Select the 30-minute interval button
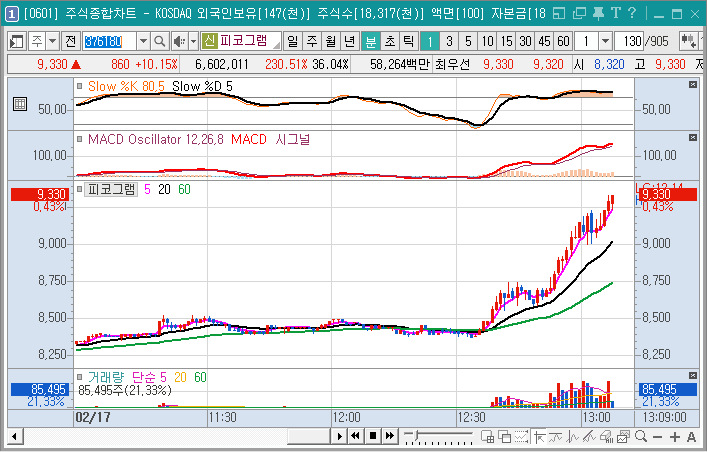 click(525, 42)
